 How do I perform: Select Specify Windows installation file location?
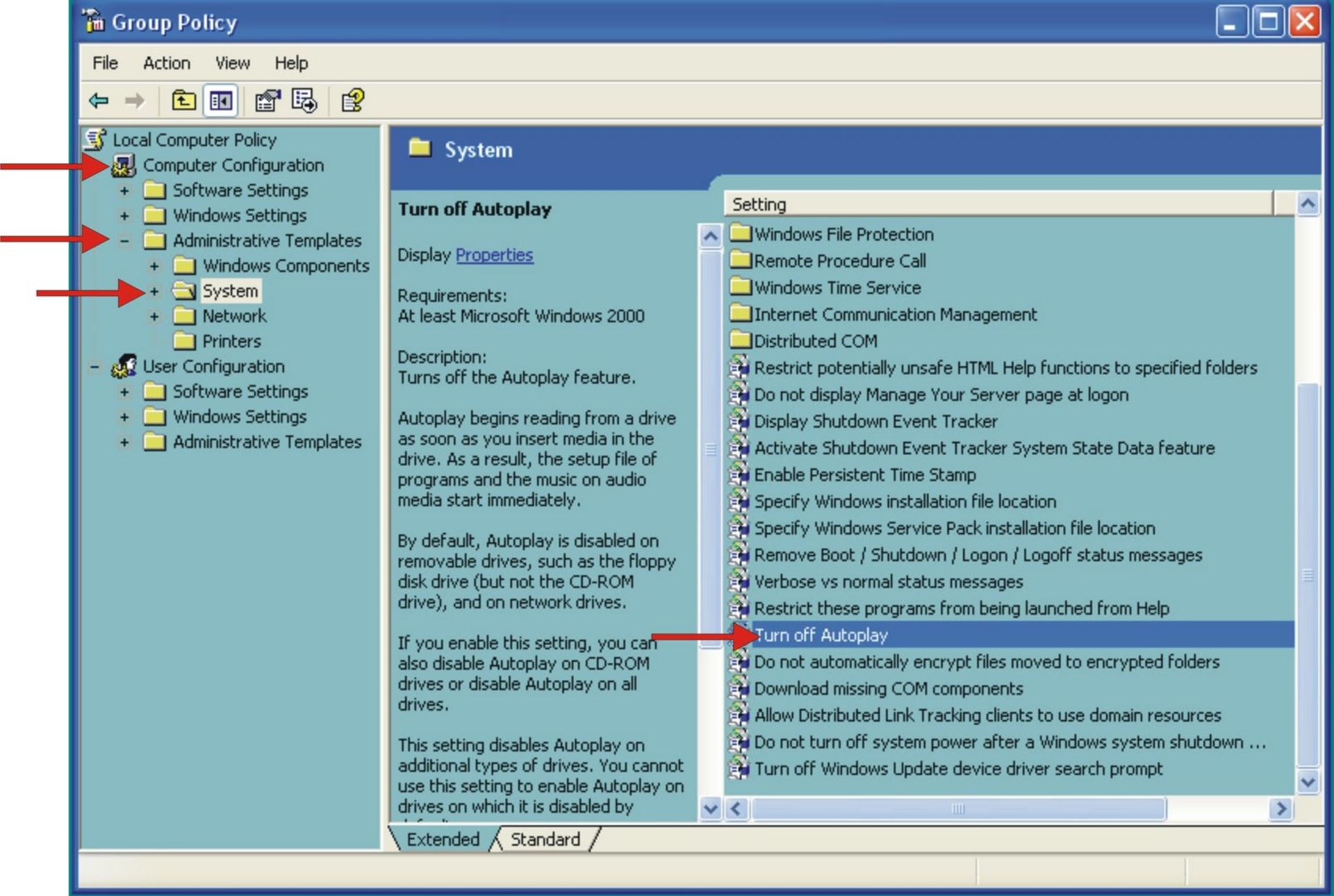click(x=905, y=501)
